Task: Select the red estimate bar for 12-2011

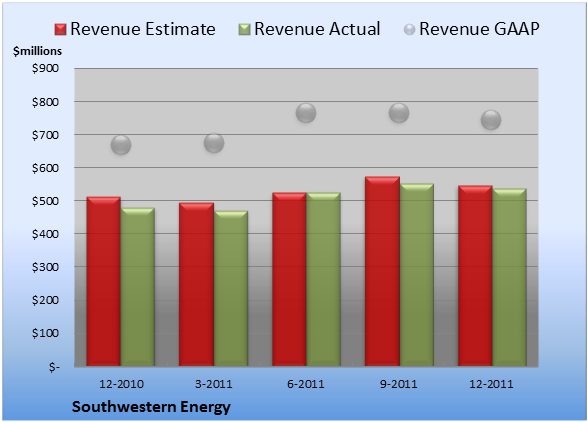Action: [x=475, y=276]
